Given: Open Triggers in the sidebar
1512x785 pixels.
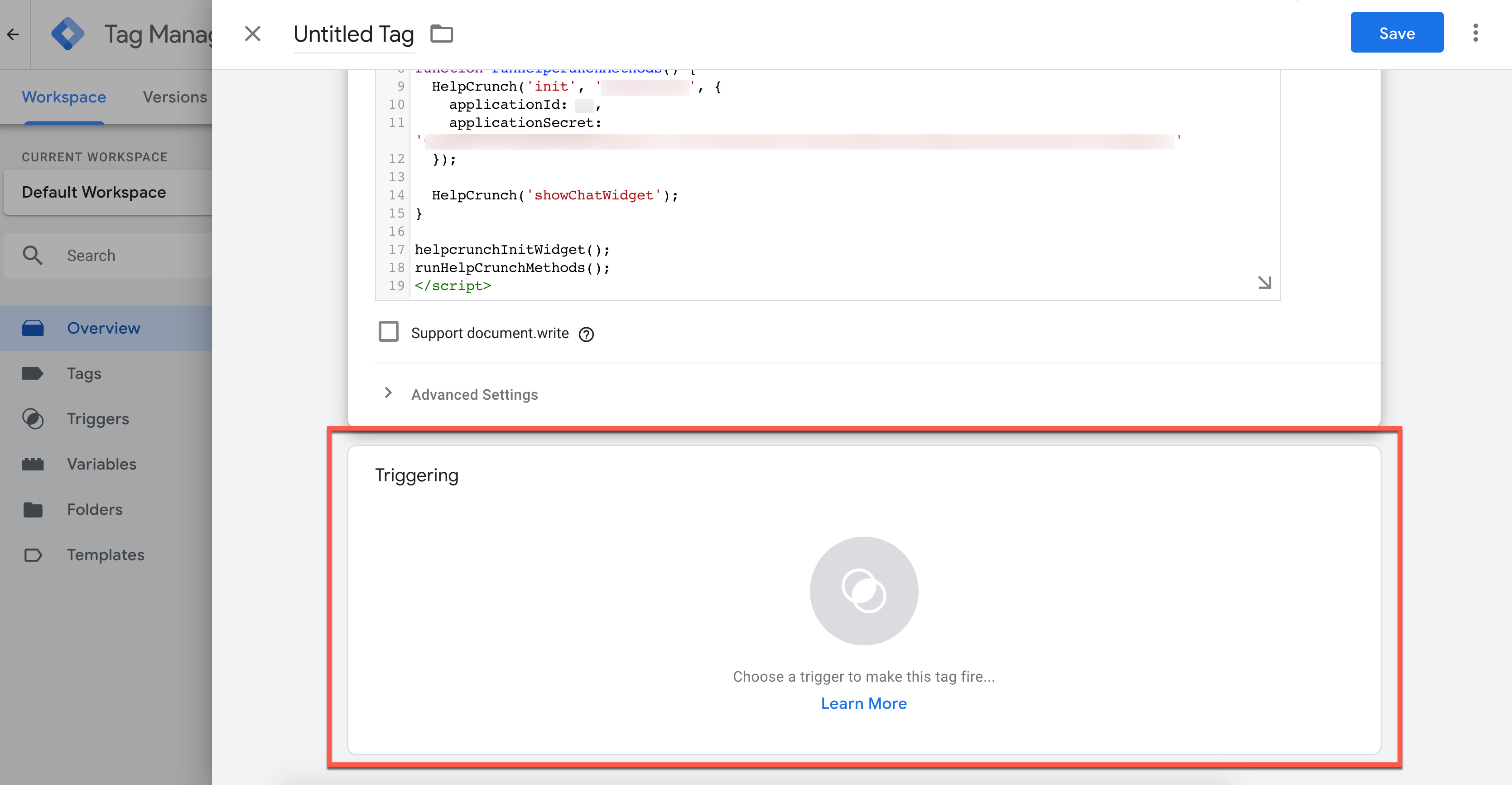Looking at the screenshot, I should tap(106, 419).
